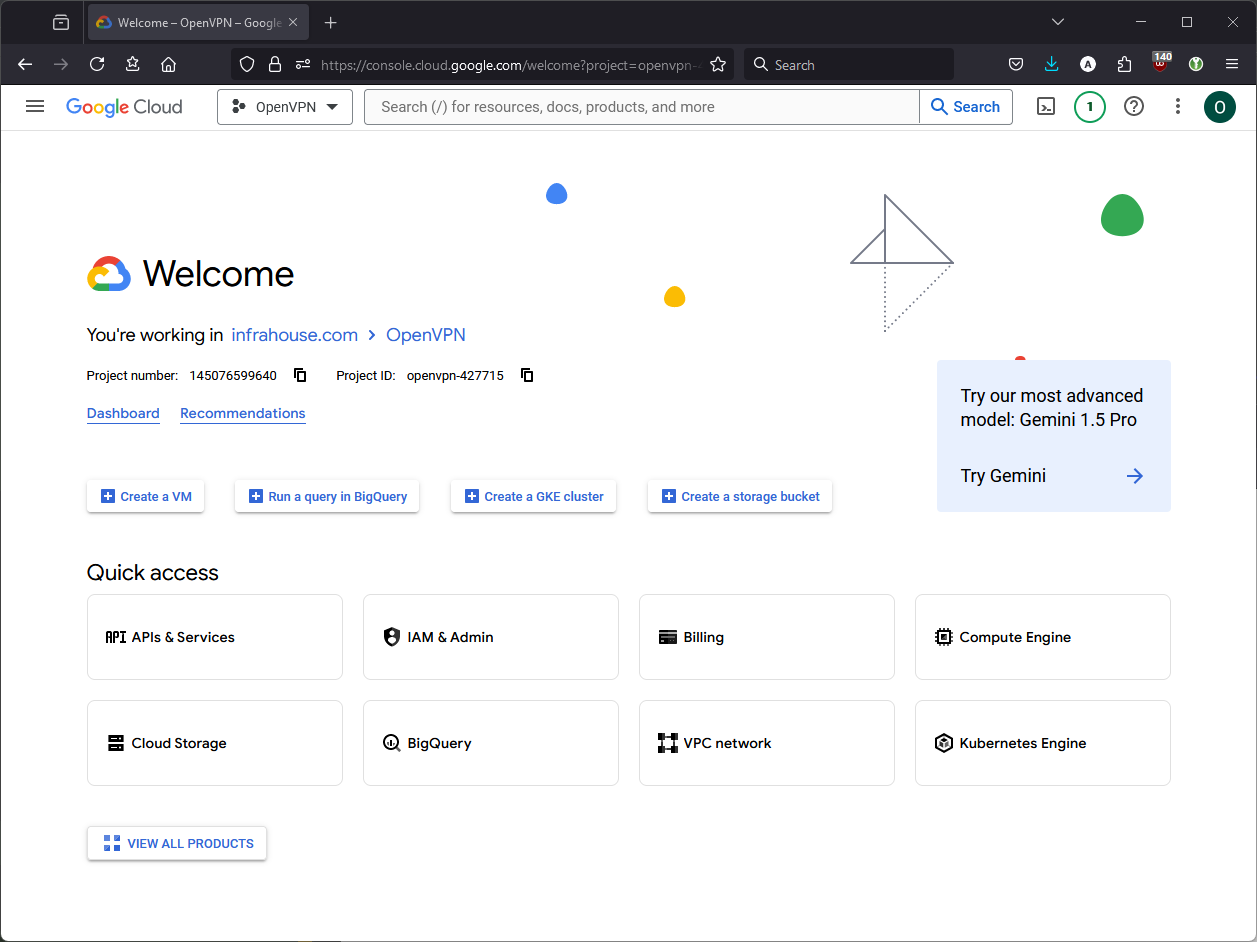
Task: Open the downloads arrow icon
Action: [1052, 64]
